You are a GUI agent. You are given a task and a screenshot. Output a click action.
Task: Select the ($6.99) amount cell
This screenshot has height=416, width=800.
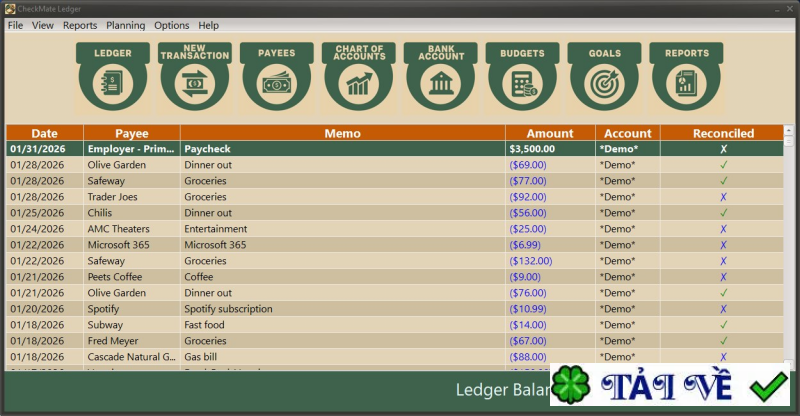(550, 245)
